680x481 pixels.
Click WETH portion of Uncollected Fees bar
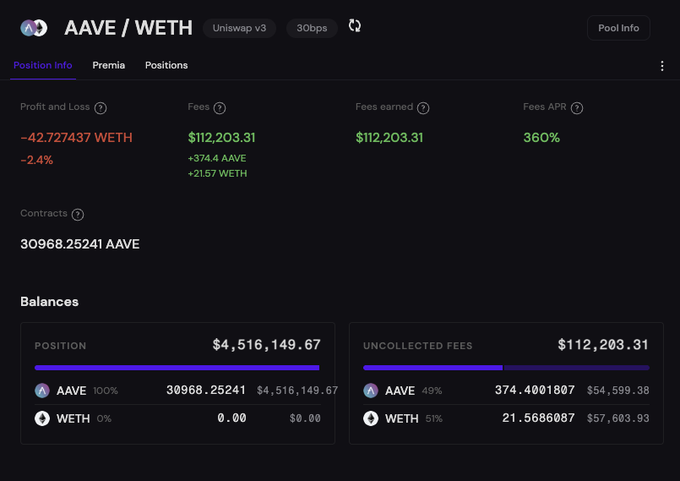point(576,368)
